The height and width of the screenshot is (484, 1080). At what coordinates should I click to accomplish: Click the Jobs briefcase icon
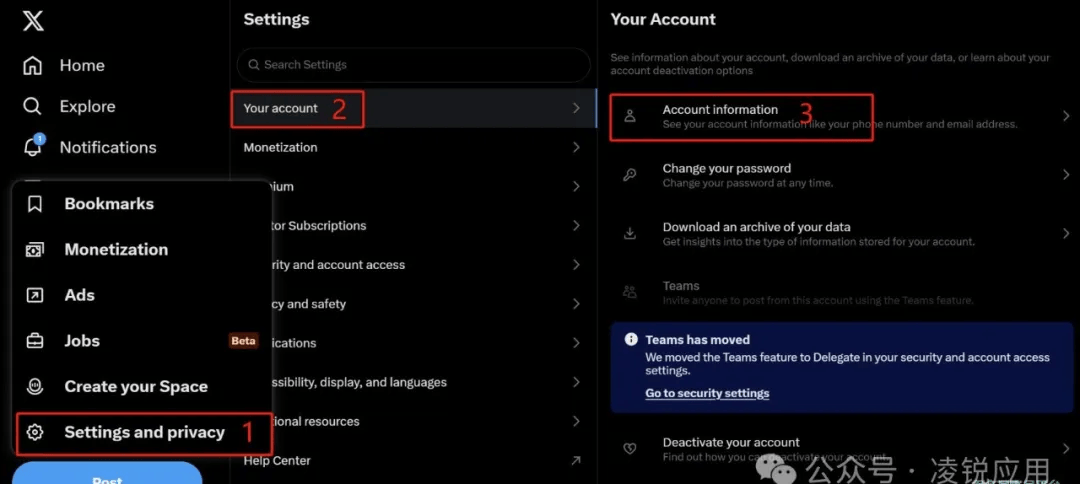tap(34, 341)
